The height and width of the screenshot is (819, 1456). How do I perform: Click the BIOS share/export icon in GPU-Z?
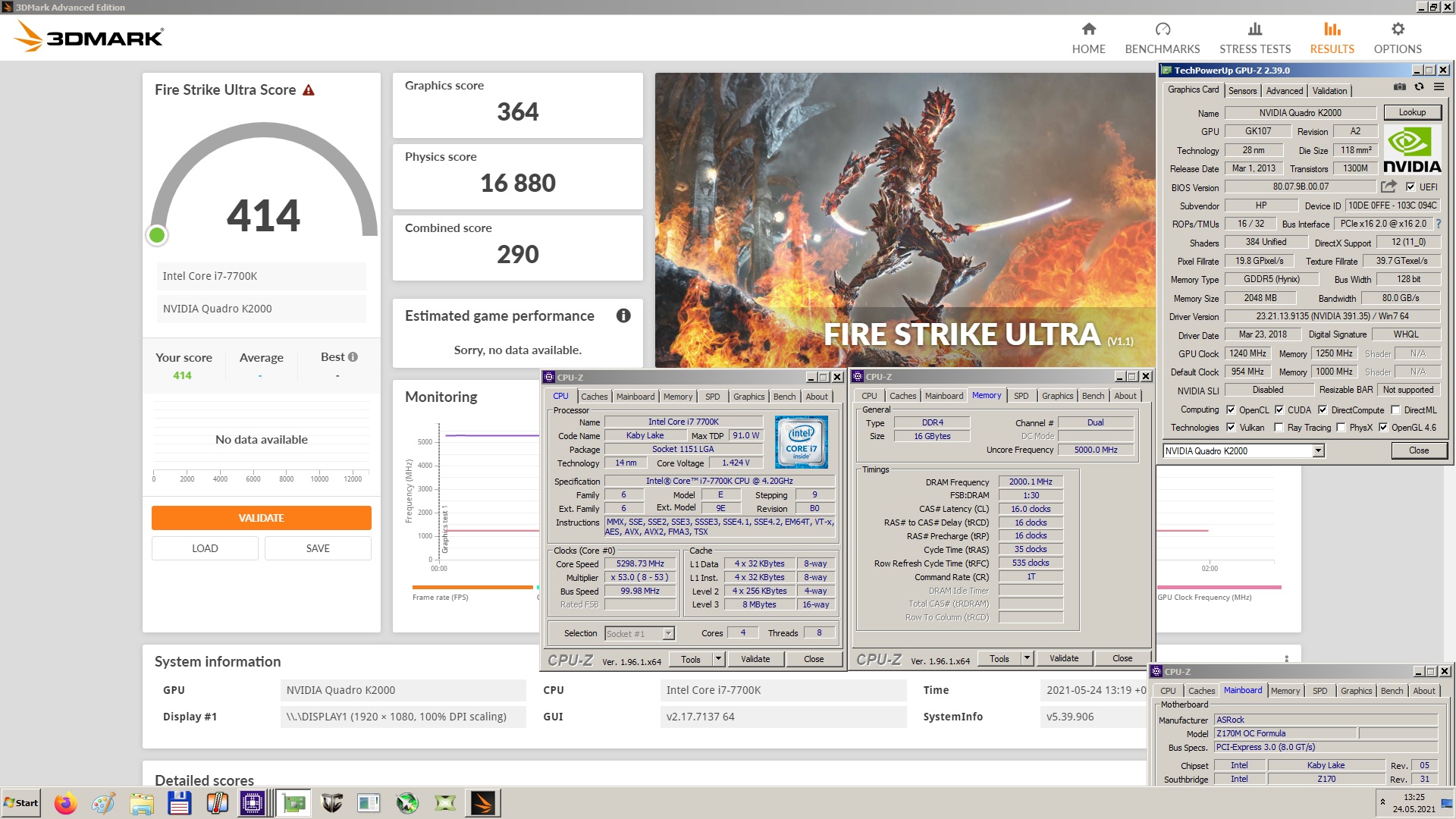click(x=1389, y=187)
